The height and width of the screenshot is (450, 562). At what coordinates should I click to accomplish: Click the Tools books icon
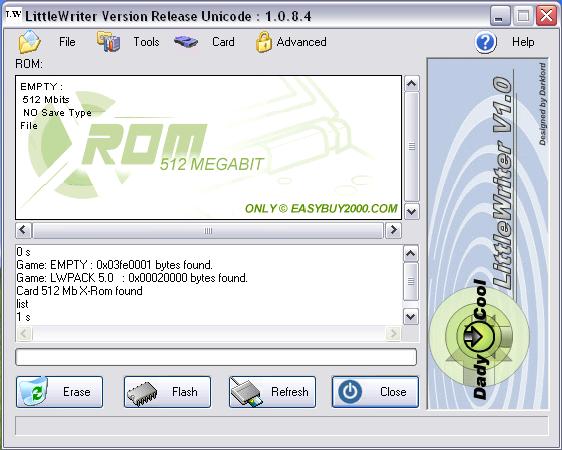[x=108, y=42]
